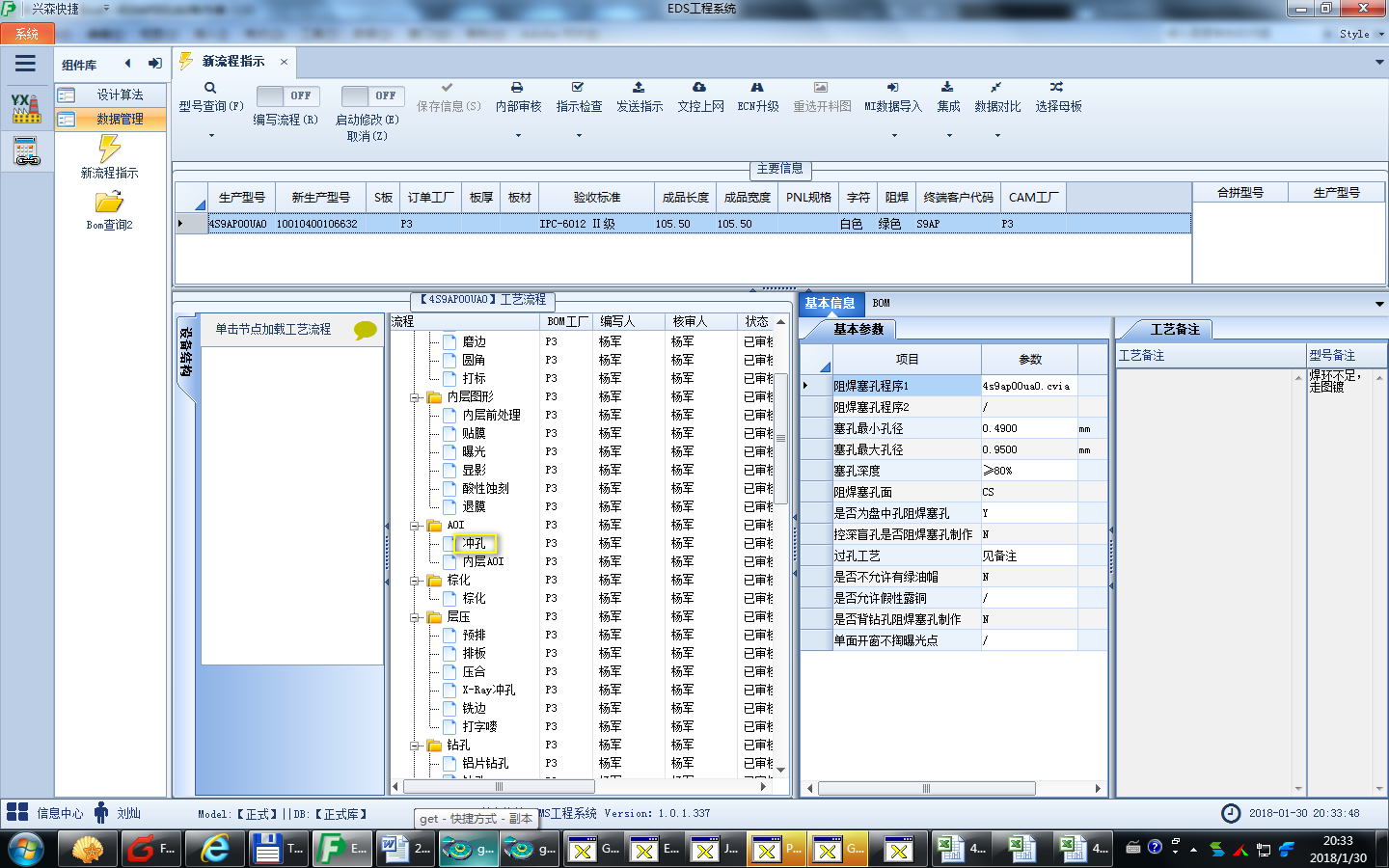
Task: Open the Windows Start menu
Action: coord(26,849)
